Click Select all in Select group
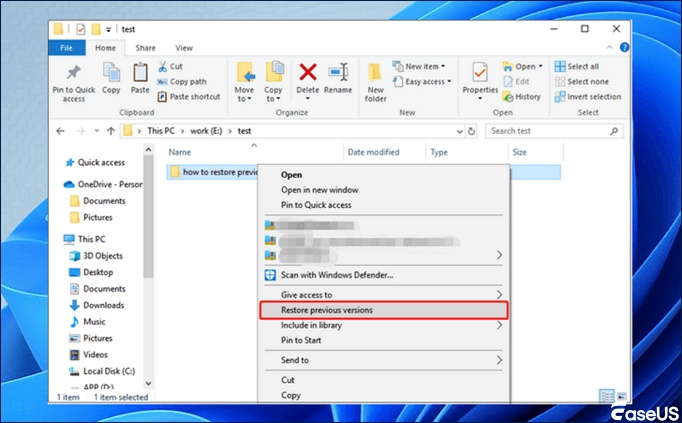This screenshot has height=423, width=682. coord(576,67)
